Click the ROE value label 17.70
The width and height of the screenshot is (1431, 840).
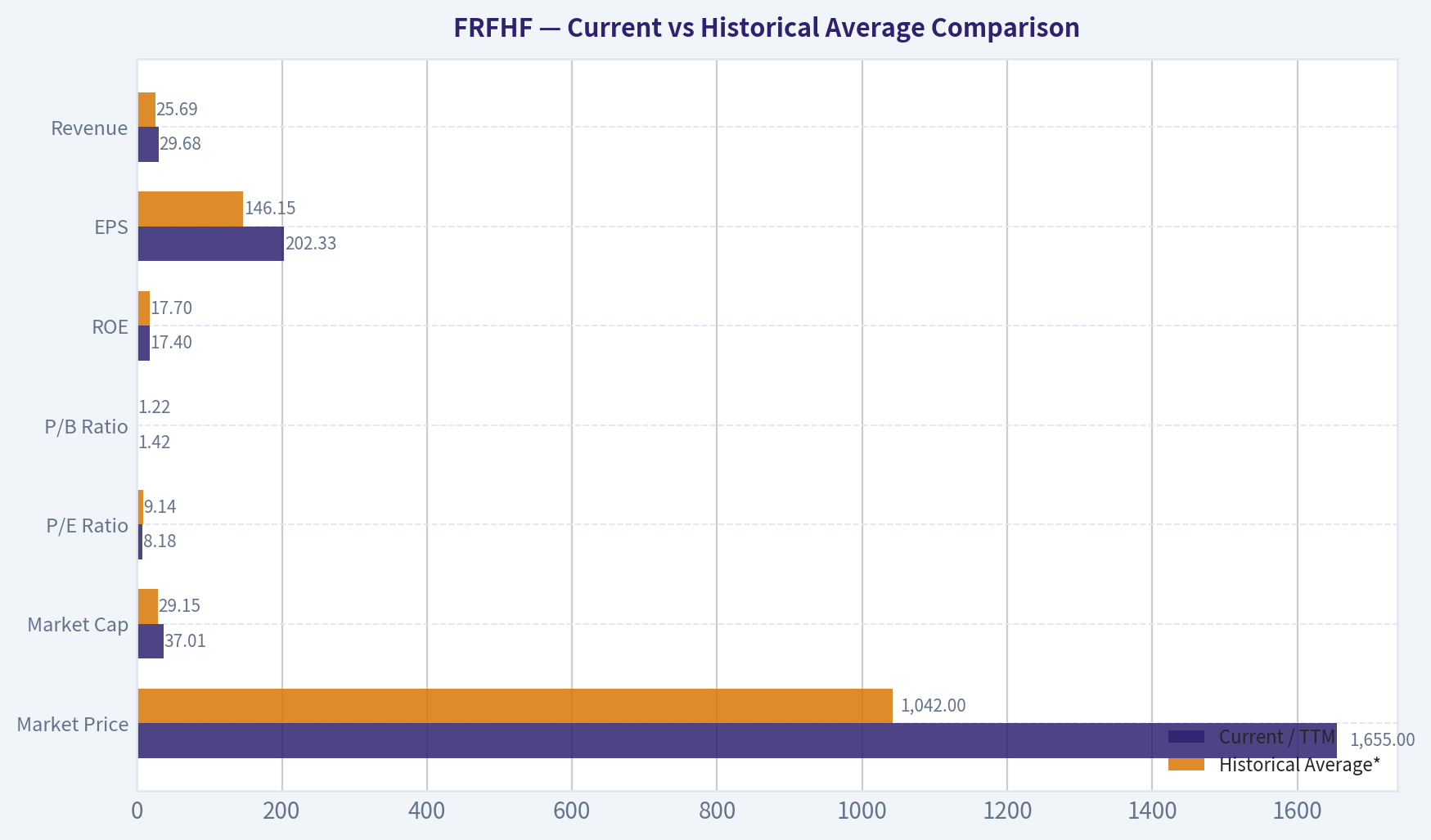[x=172, y=308]
